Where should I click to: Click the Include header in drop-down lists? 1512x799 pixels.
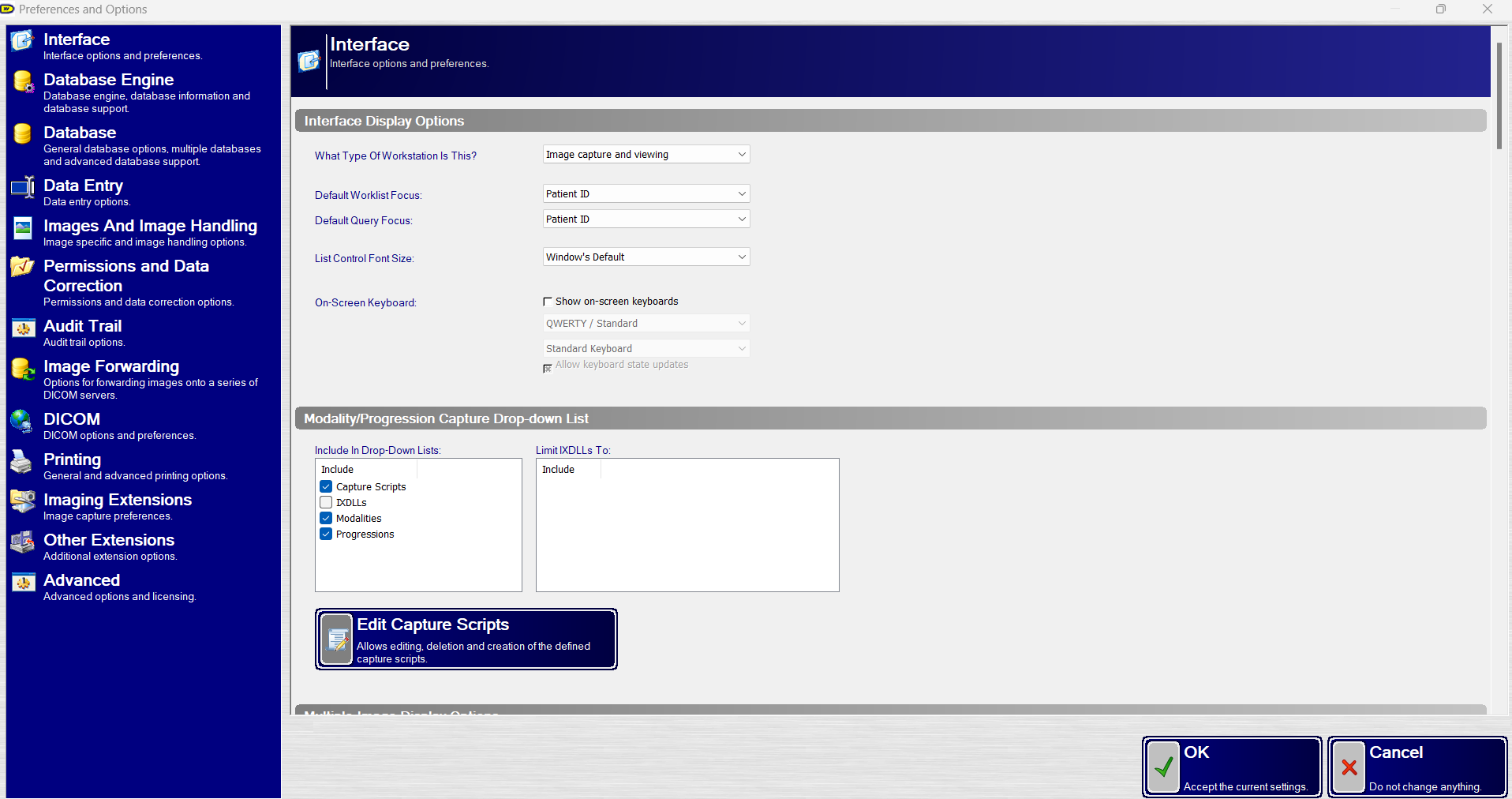click(367, 470)
